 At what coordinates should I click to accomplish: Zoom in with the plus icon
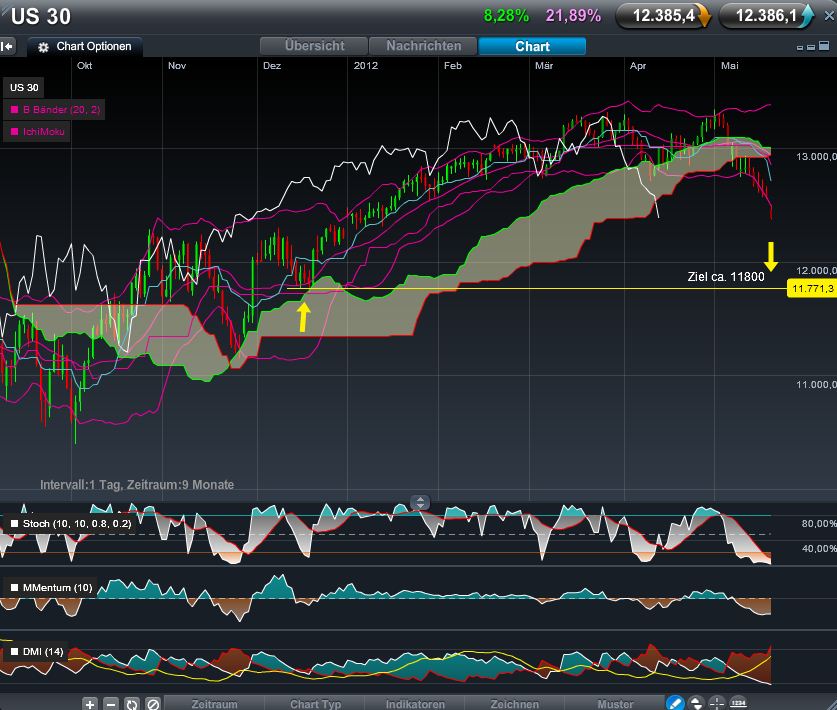(90, 704)
